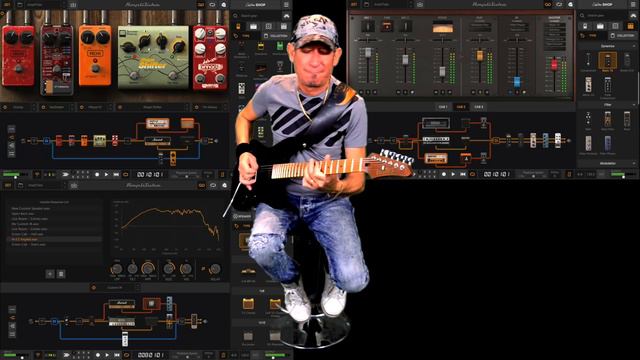Select the white rack unit at the top-right chain end
640x360 pixels.
(558, 140)
